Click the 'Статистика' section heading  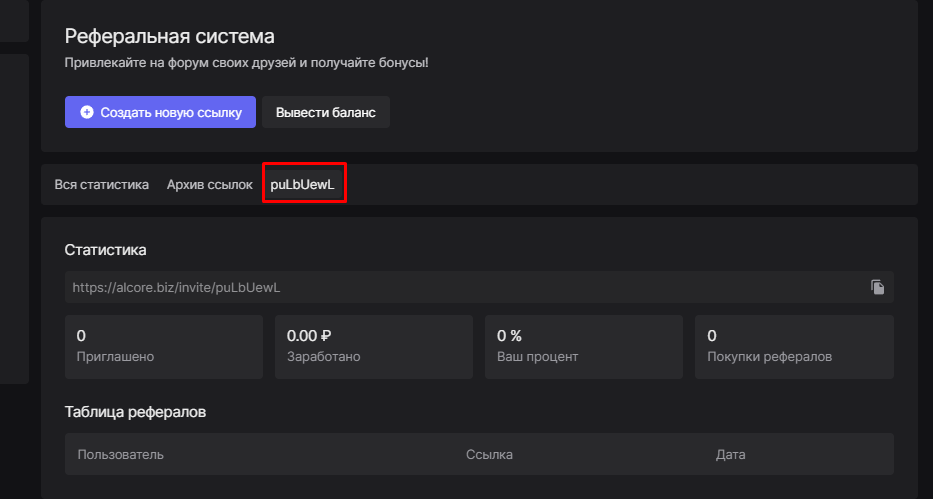105,249
